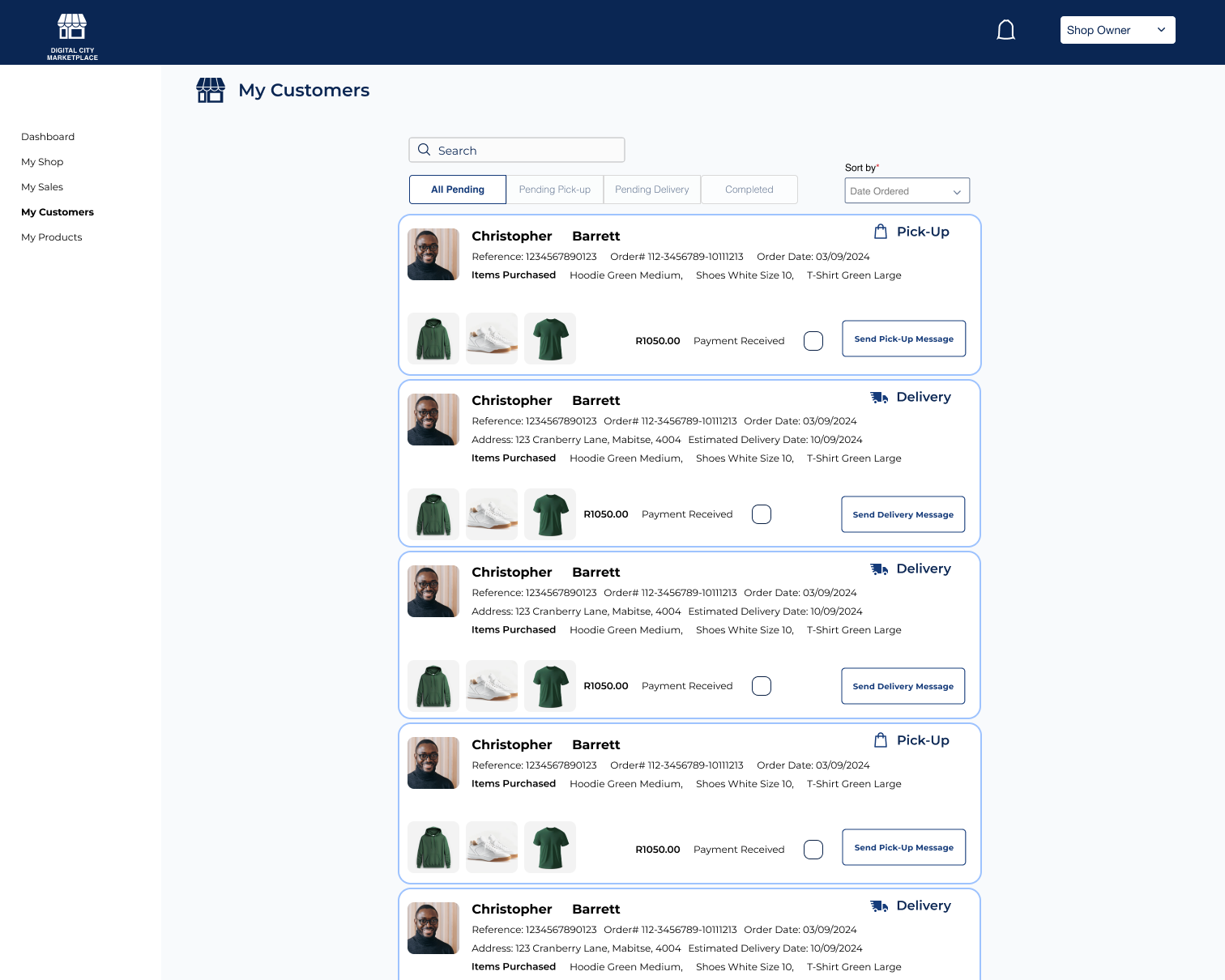Click the storefront icon beside My Customers
The image size is (1225, 980).
click(x=211, y=90)
